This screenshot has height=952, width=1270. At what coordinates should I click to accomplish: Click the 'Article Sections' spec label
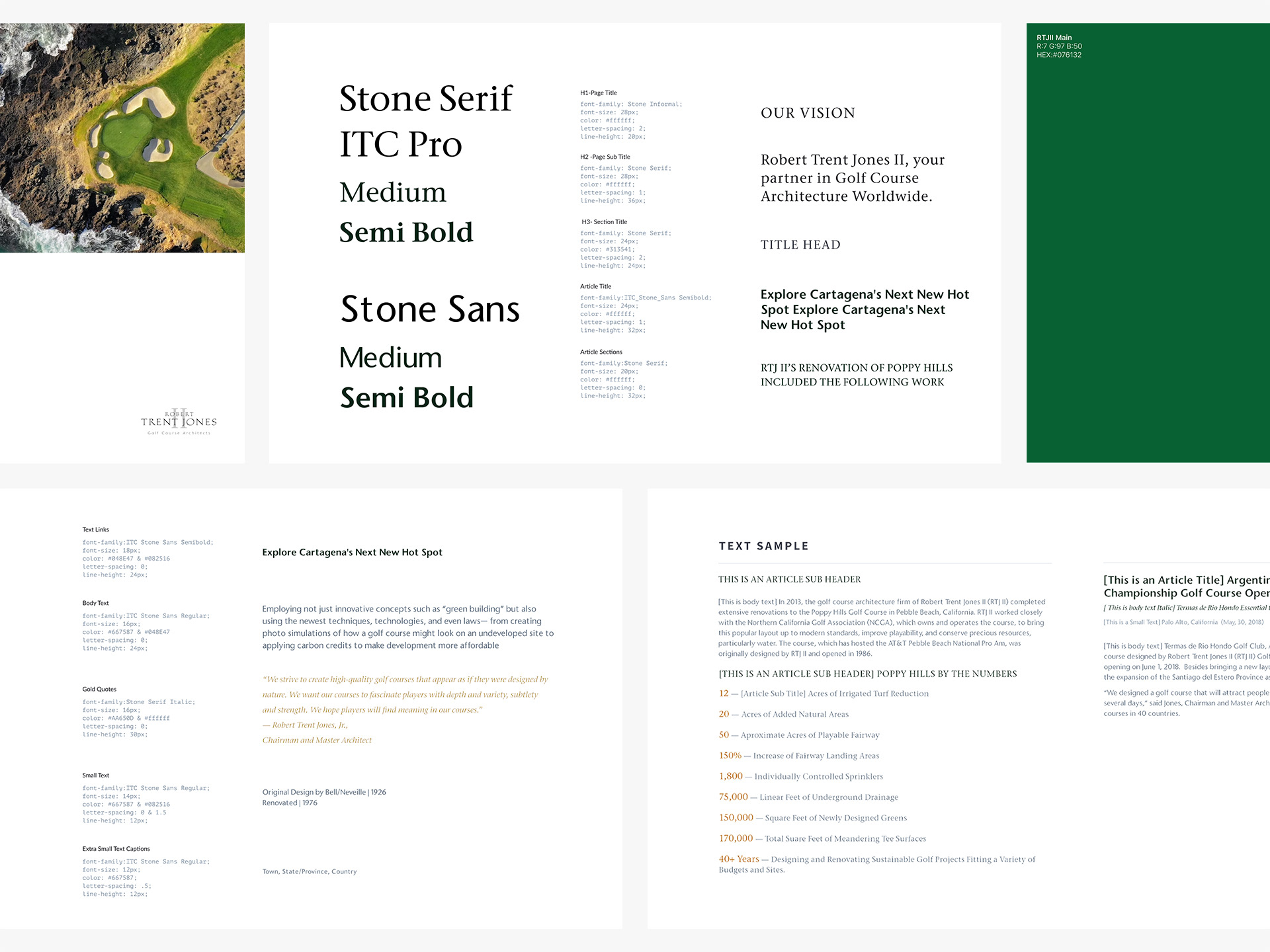pos(601,352)
